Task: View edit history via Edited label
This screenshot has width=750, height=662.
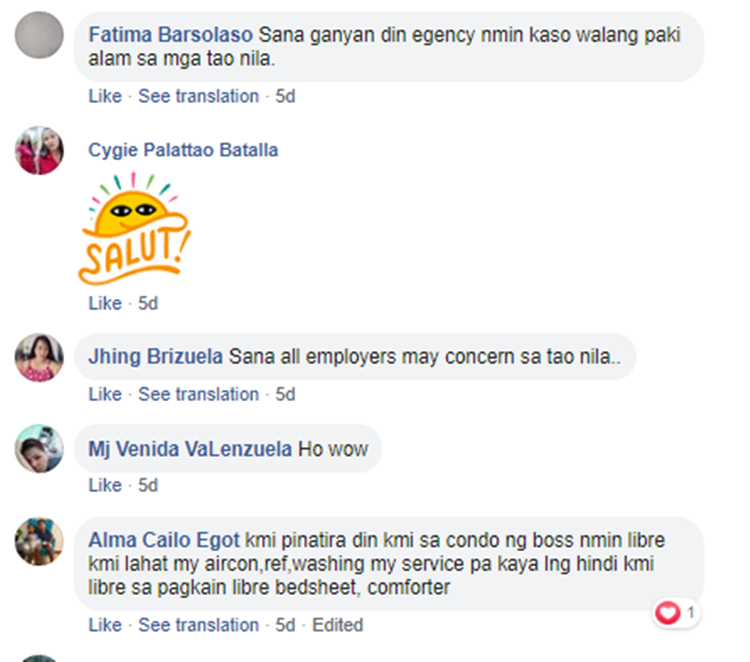Action: pos(338,625)
